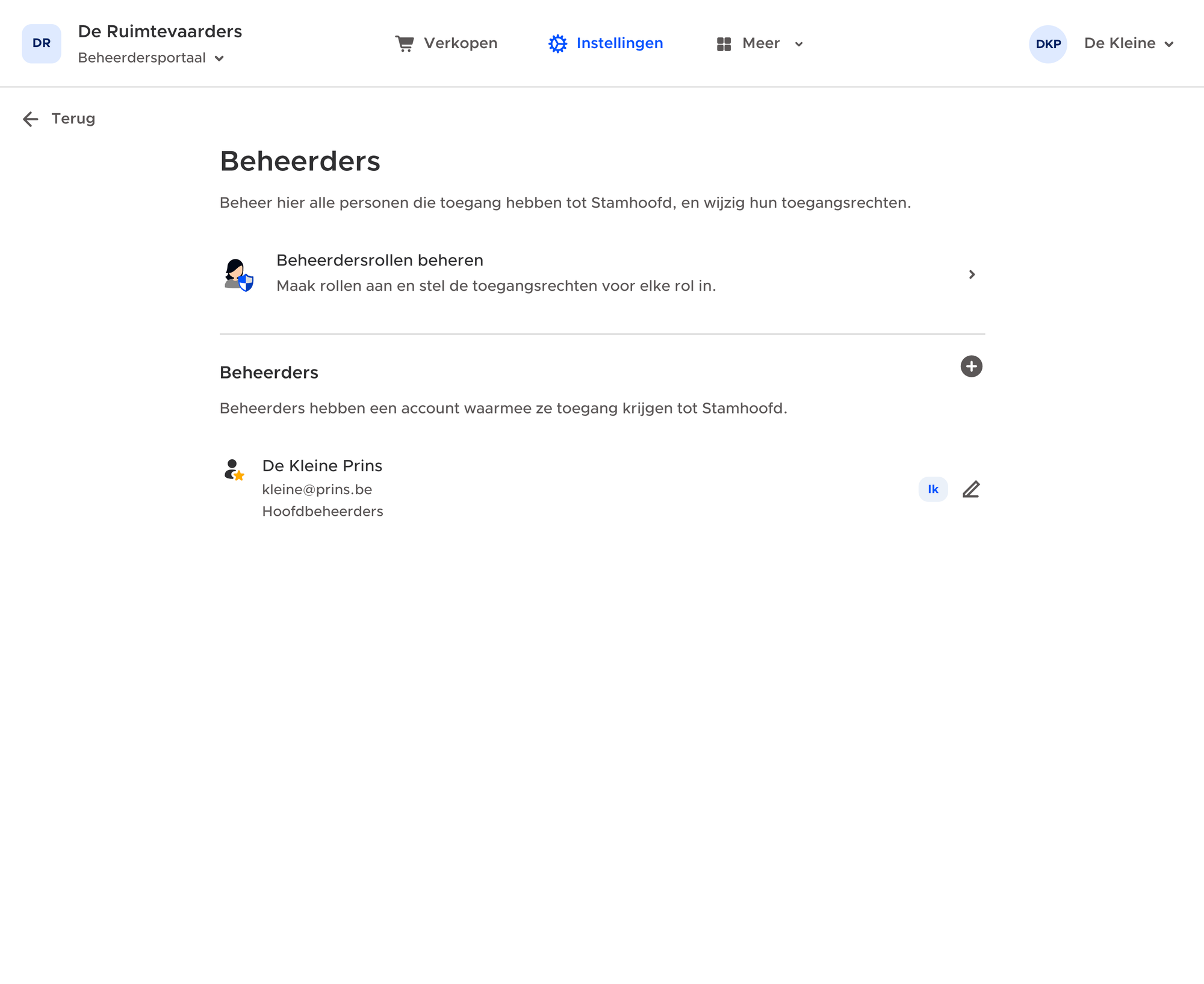Select the Instellingen tab
The image size is (1204, 984).
coord(606,43)
